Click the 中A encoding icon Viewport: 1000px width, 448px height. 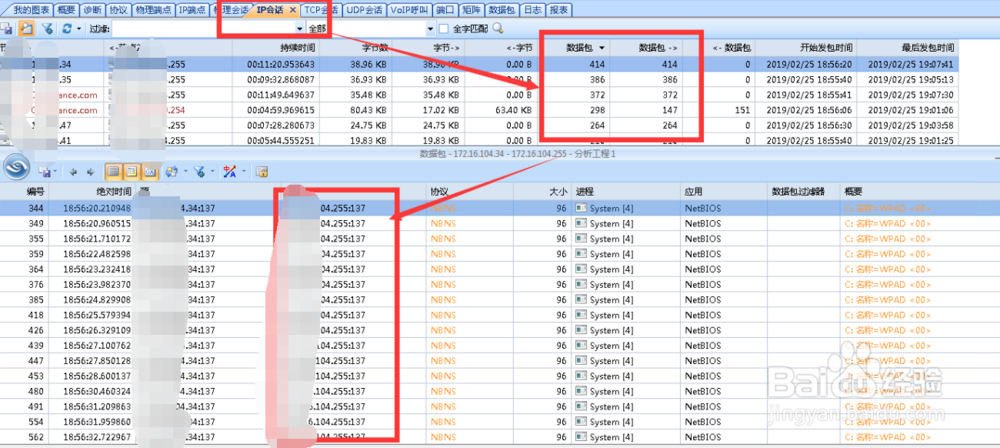(x=230, y=172)
